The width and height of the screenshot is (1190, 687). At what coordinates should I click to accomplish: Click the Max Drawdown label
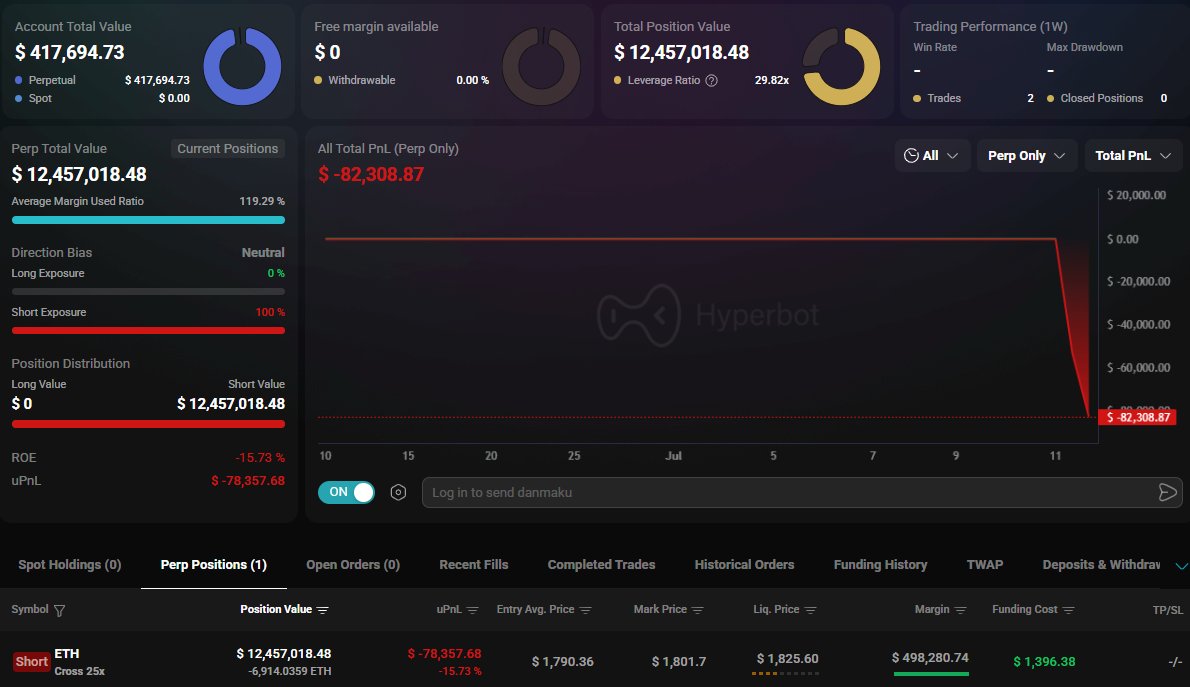tap(1085, 47)
